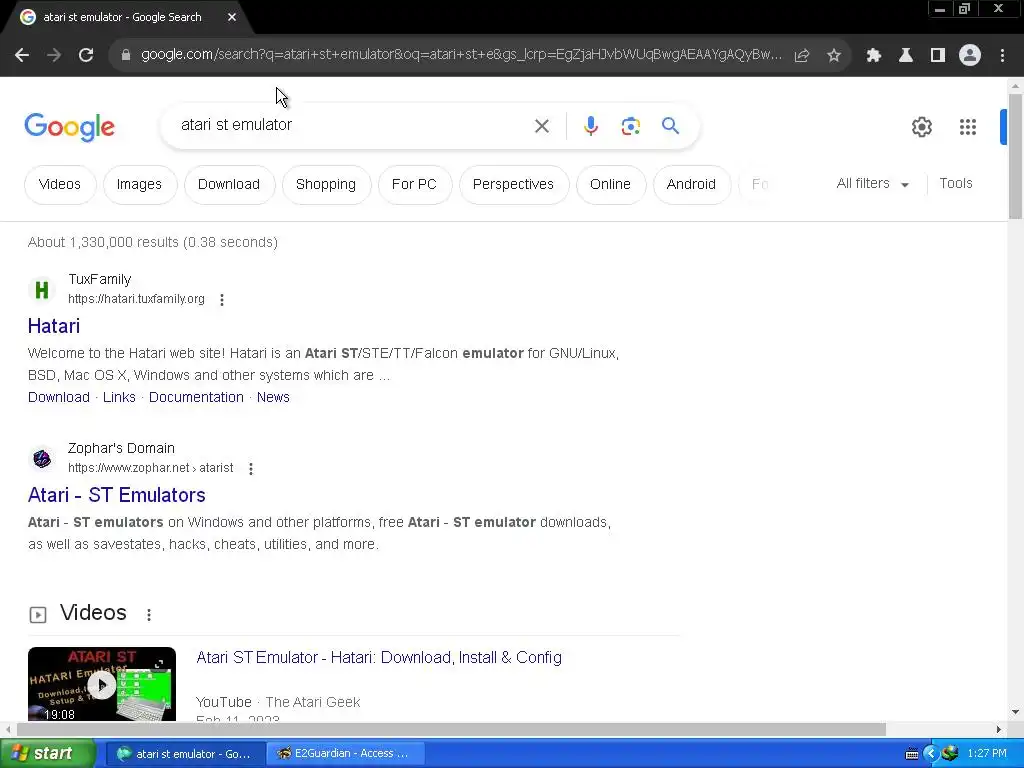
Task: Click the scroll-down arrow of the vertical scrollbar
Action: coord(1016,712)
